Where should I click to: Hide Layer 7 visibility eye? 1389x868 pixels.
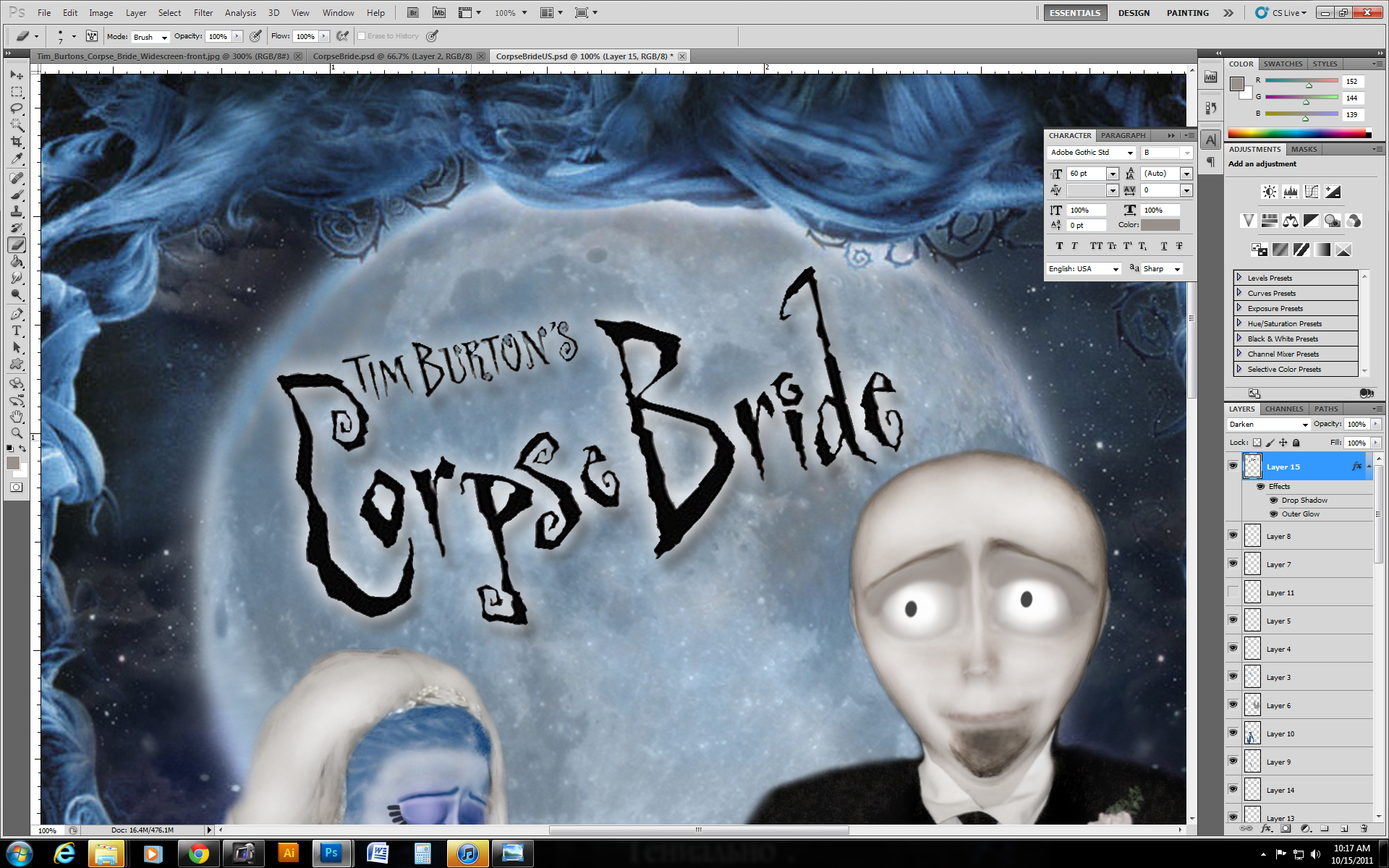pos(1233,563)
